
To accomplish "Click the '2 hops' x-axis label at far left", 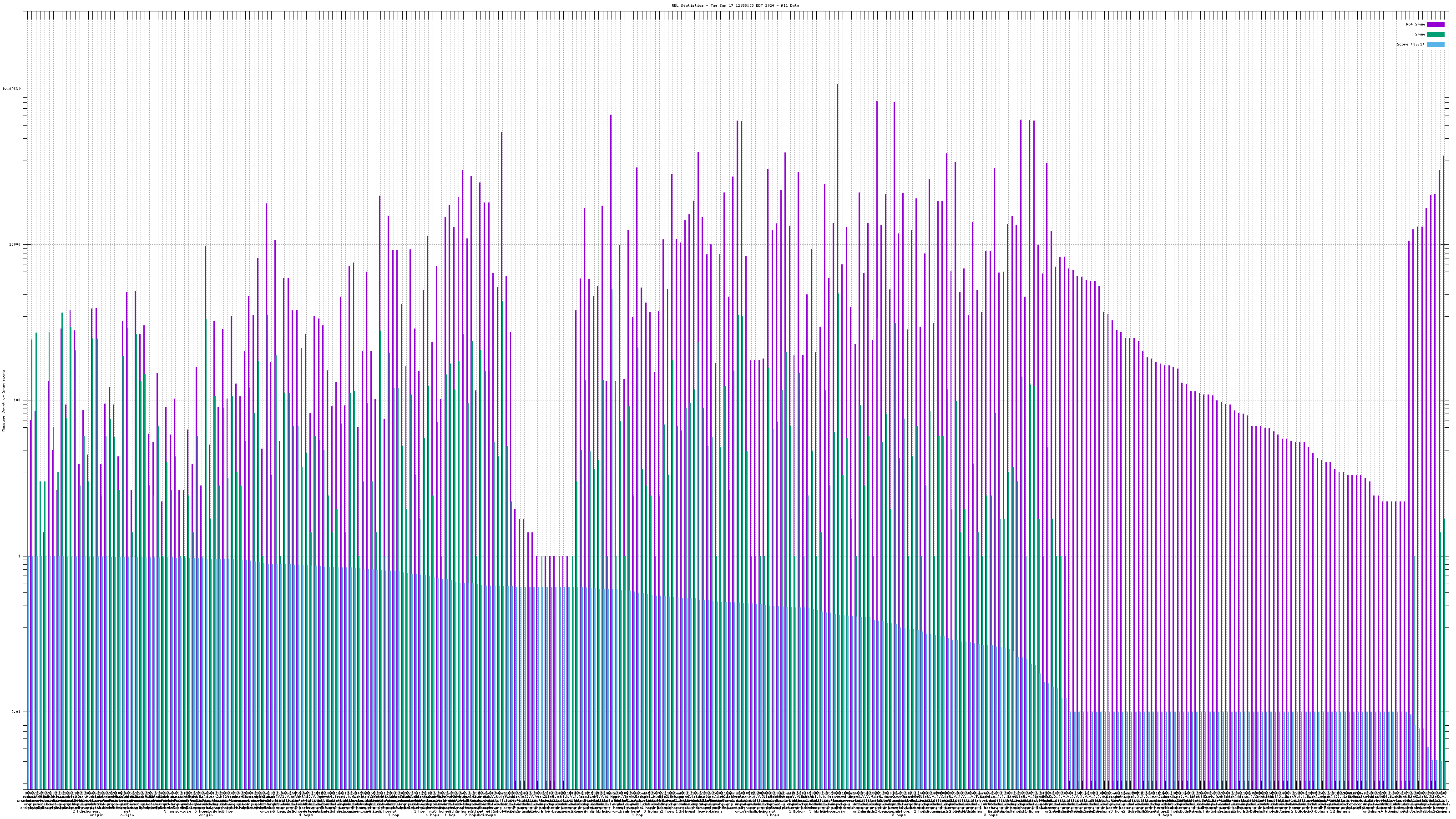I will (x=79, y=812).
